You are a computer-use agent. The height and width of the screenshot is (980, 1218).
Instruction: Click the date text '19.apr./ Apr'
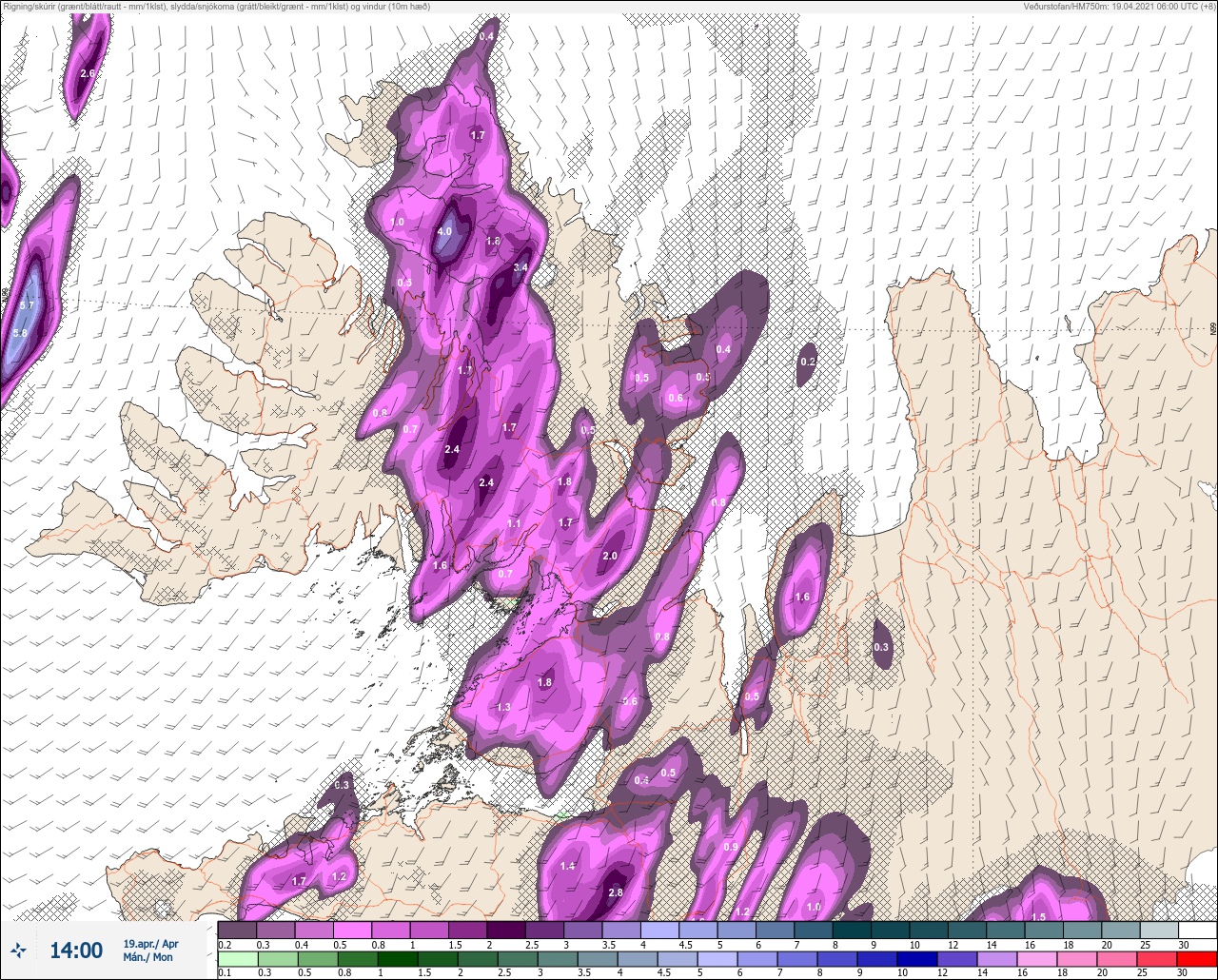tap(150, 944)
